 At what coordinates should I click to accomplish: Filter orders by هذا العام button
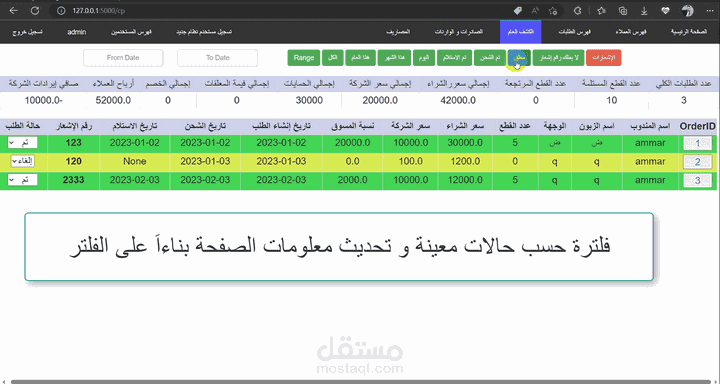[x=360, y=57]
